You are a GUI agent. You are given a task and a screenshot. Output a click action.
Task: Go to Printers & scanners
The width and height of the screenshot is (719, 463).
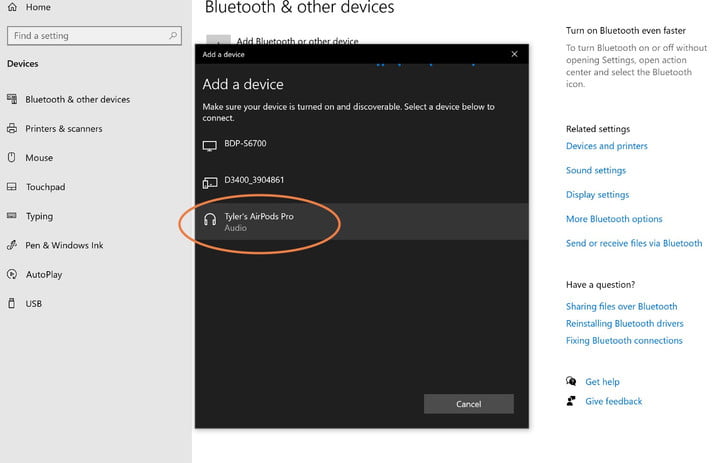(64, 129)
